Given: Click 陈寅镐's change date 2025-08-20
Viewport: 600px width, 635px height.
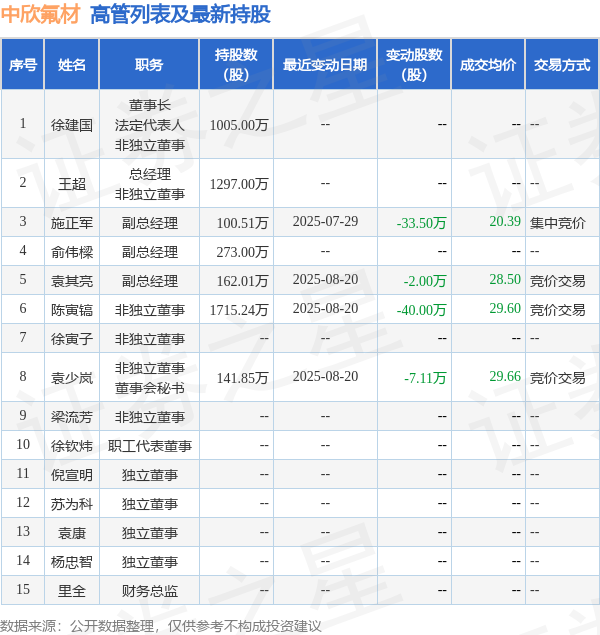Looking at the screenshot, I should [325, 308].
